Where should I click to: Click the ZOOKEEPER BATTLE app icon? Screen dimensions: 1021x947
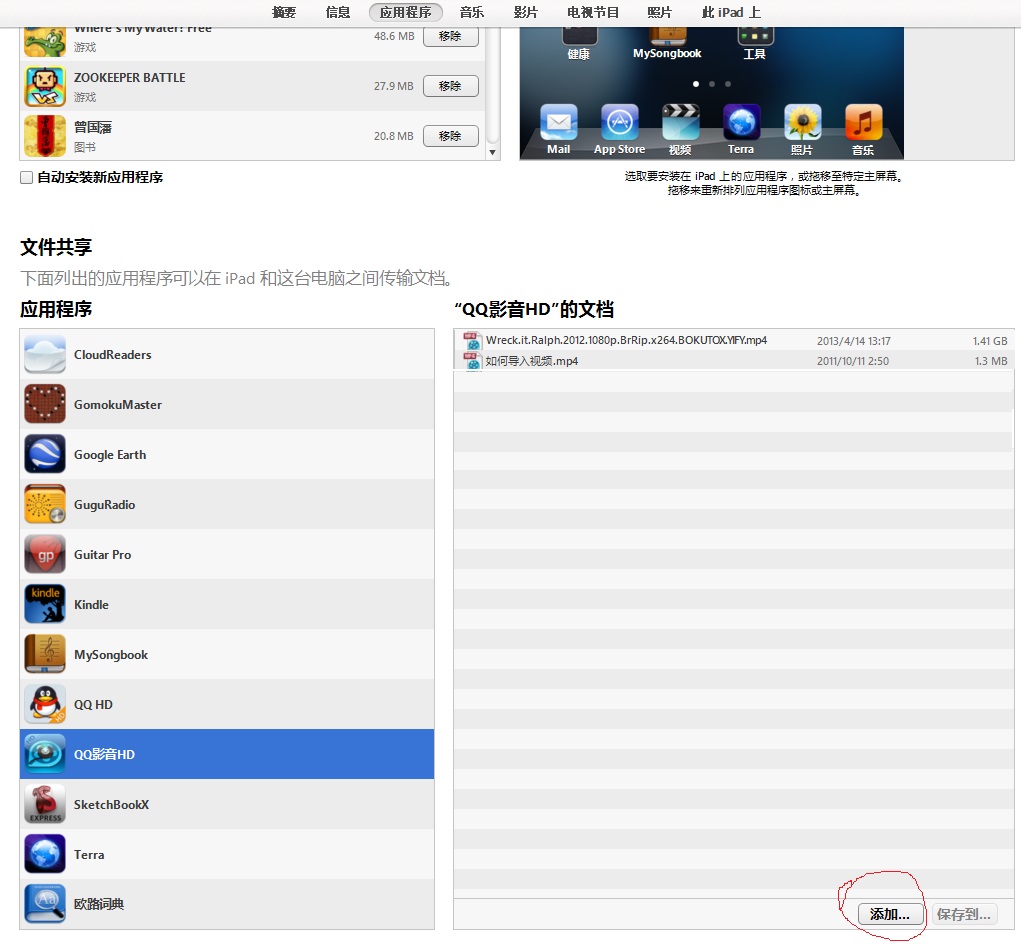[x=45, y=86]
